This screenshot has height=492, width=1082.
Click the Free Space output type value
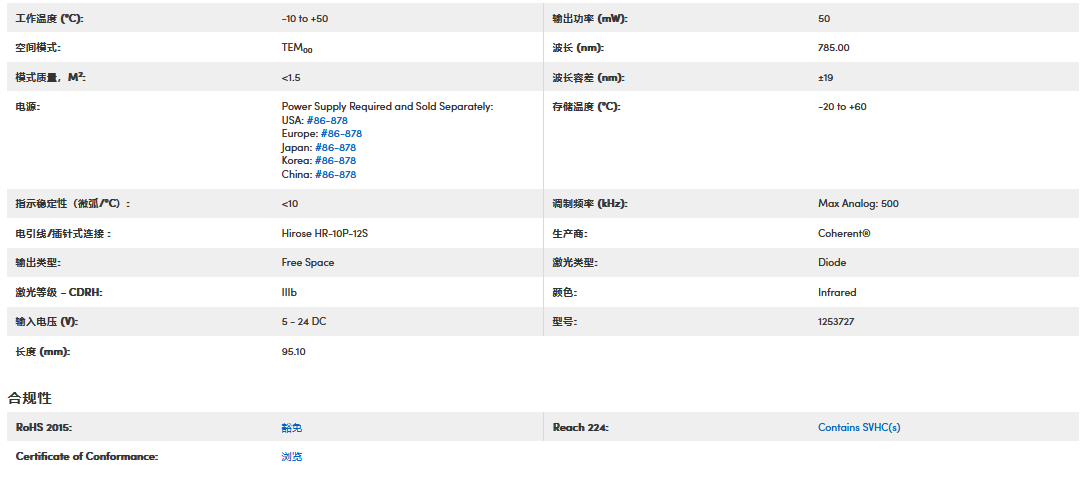click(308, 262)
